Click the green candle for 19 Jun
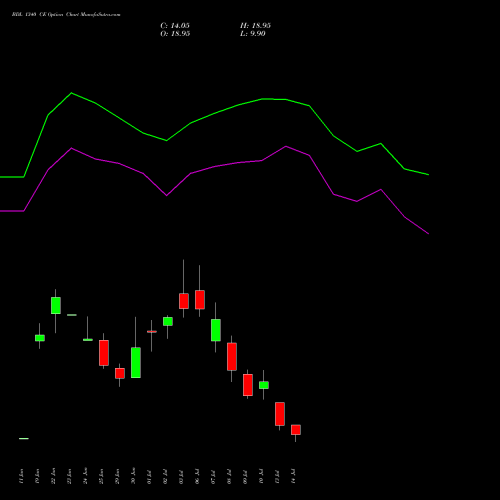 click(40, 338)
